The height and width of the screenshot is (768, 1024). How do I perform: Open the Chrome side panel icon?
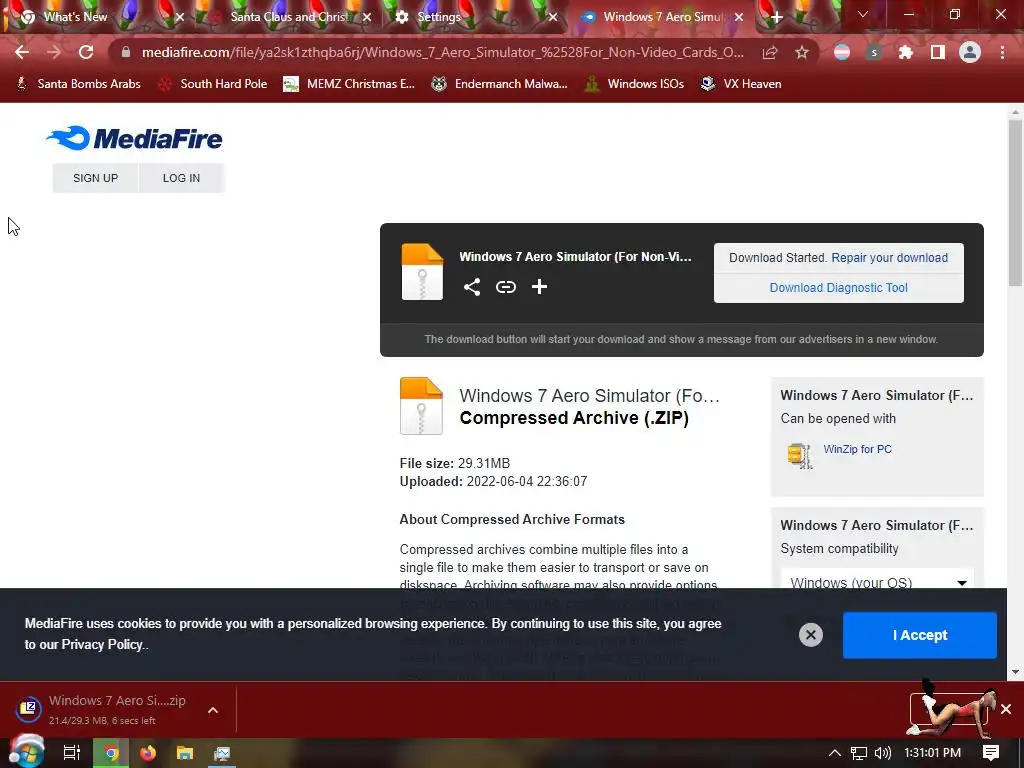point(938,52)
